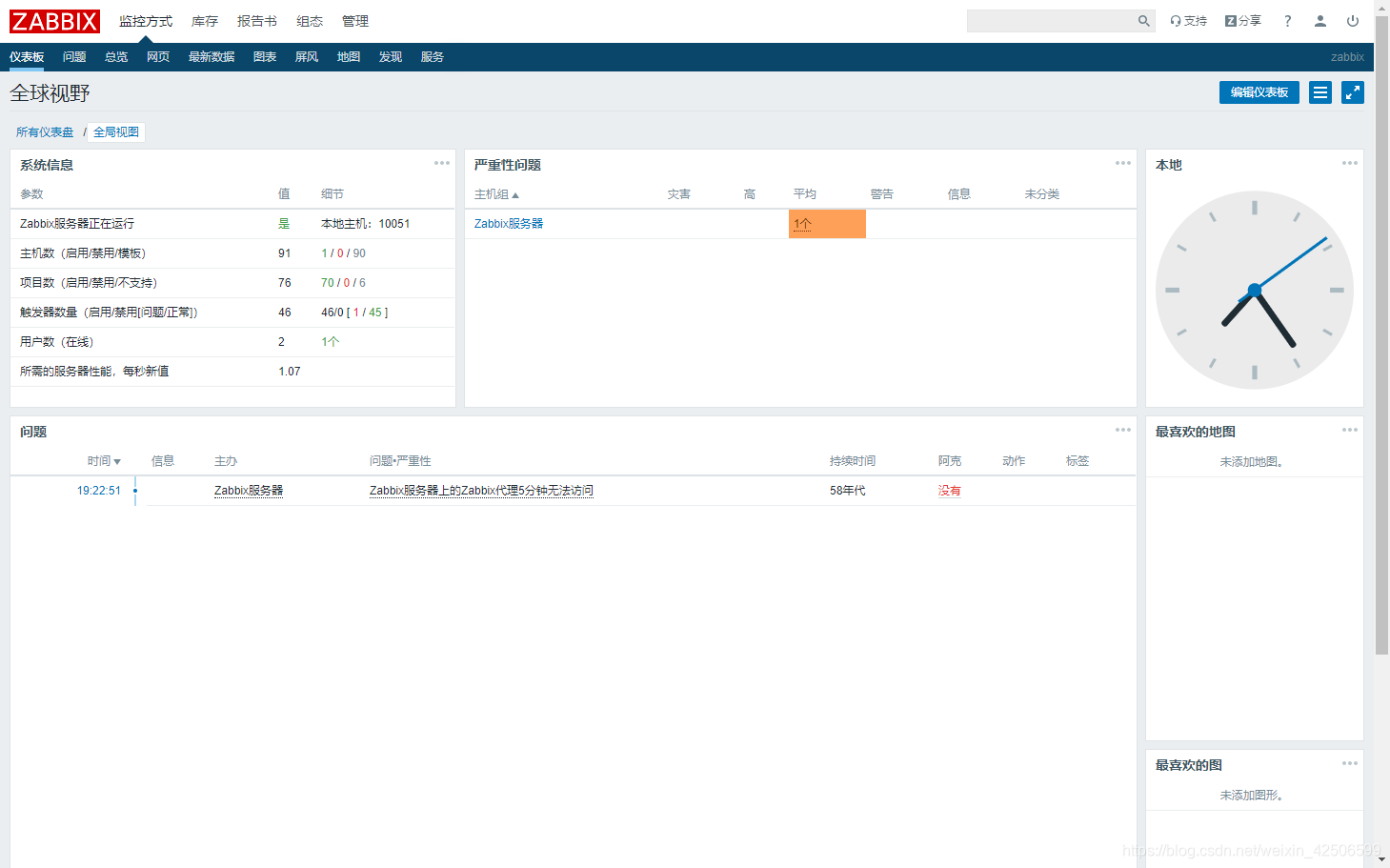
Task: Open 严重性问题 widget options menu
Action: click(x=1123, y=163)
